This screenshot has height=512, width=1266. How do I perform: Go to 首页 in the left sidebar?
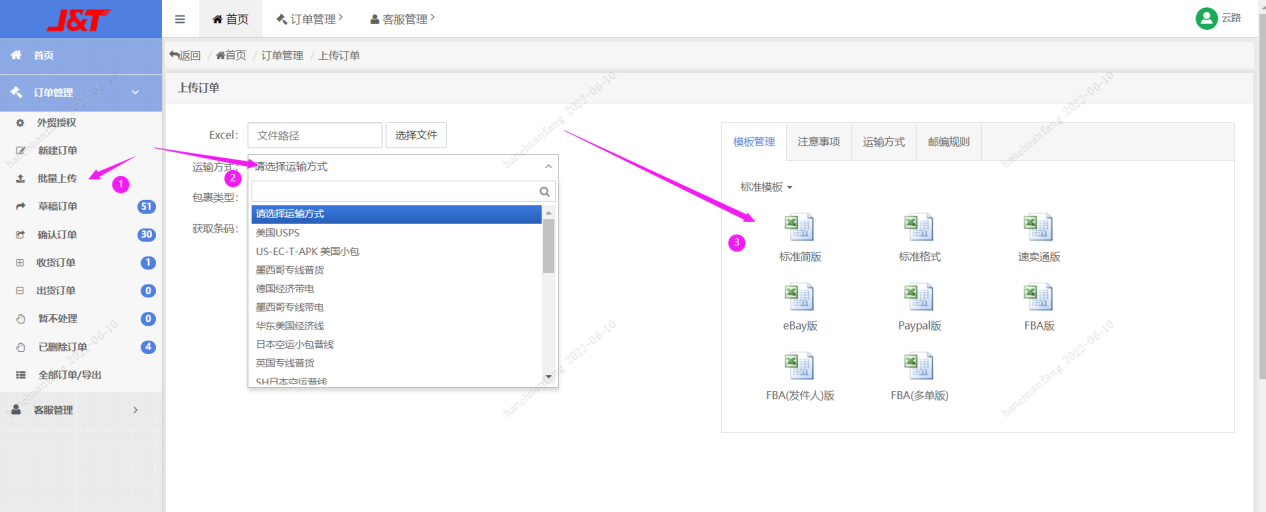pos(81,55)
